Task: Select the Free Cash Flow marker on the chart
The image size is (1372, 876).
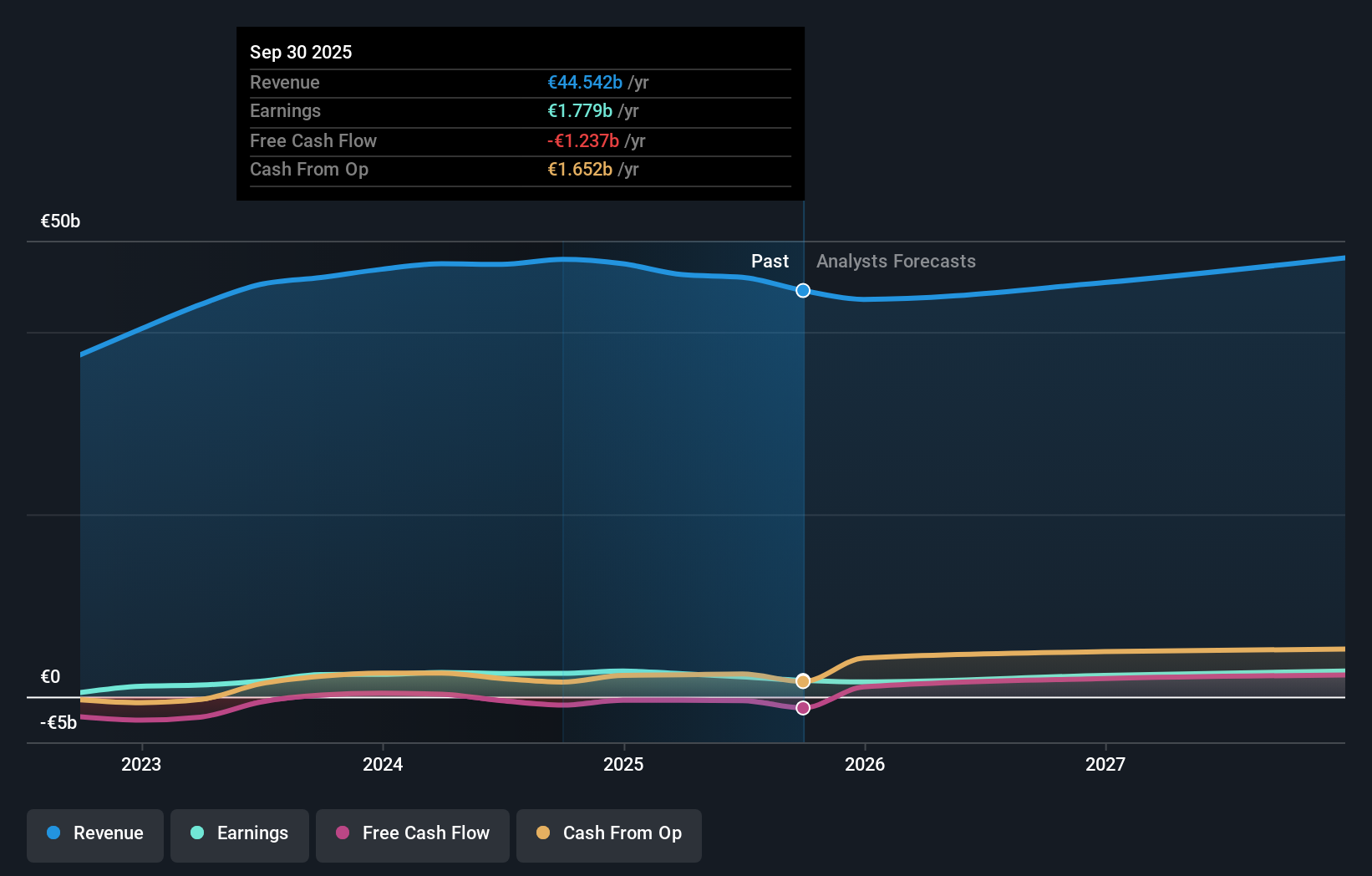Action: (803, 708)
